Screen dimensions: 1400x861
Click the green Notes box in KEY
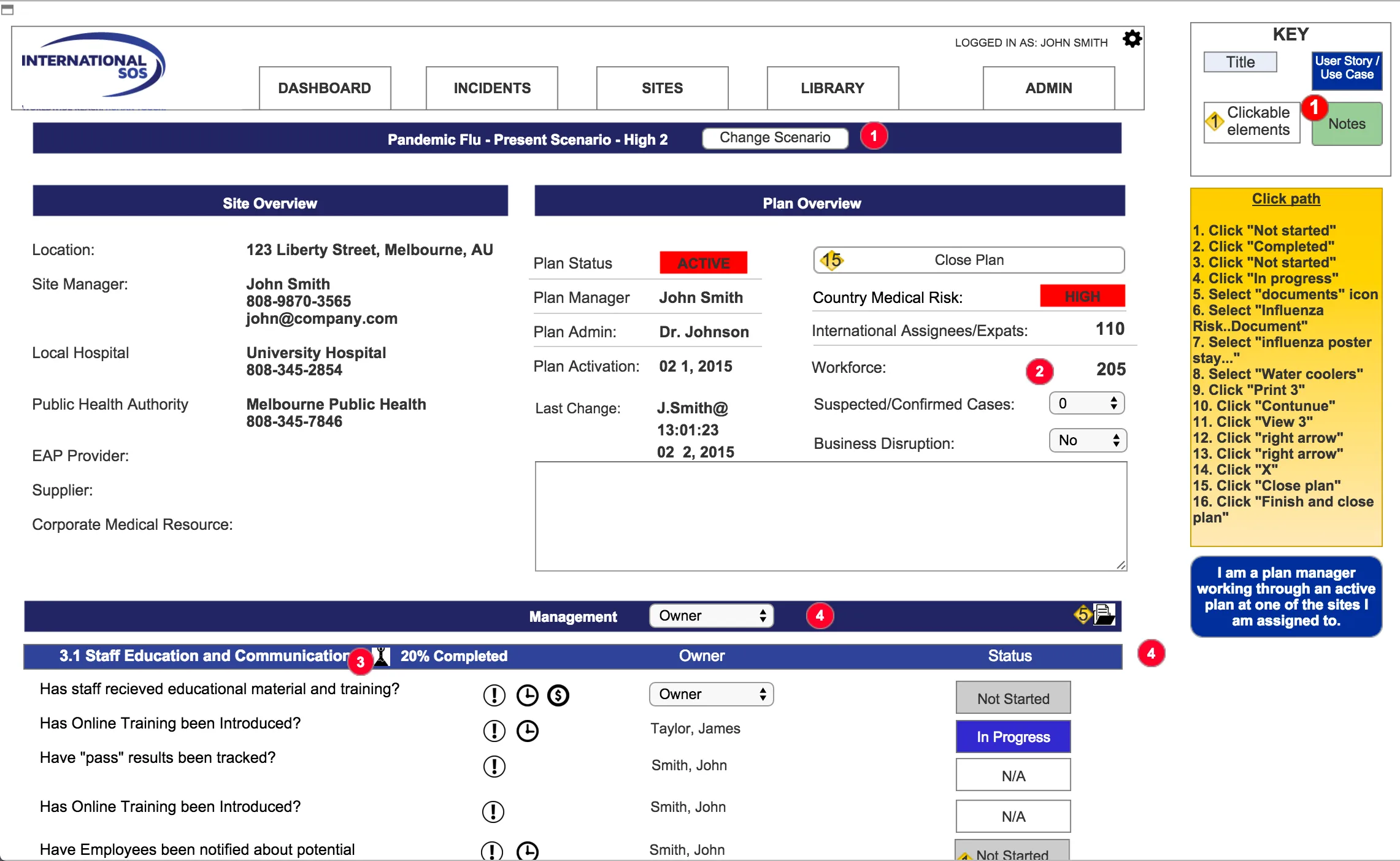(x=1347, y=124)
